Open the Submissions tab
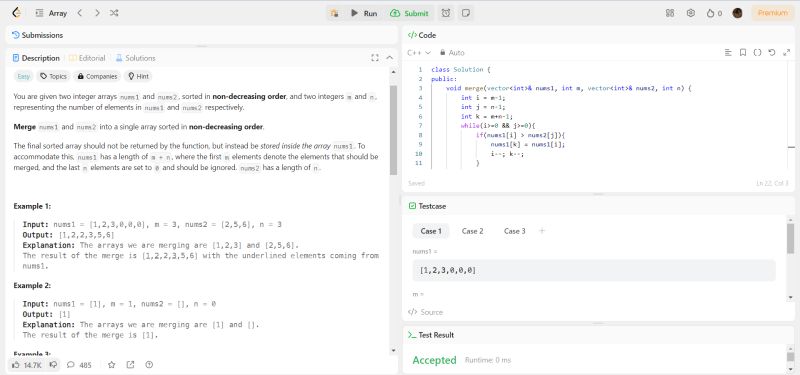The image size is (800, 375). point(37,35)
